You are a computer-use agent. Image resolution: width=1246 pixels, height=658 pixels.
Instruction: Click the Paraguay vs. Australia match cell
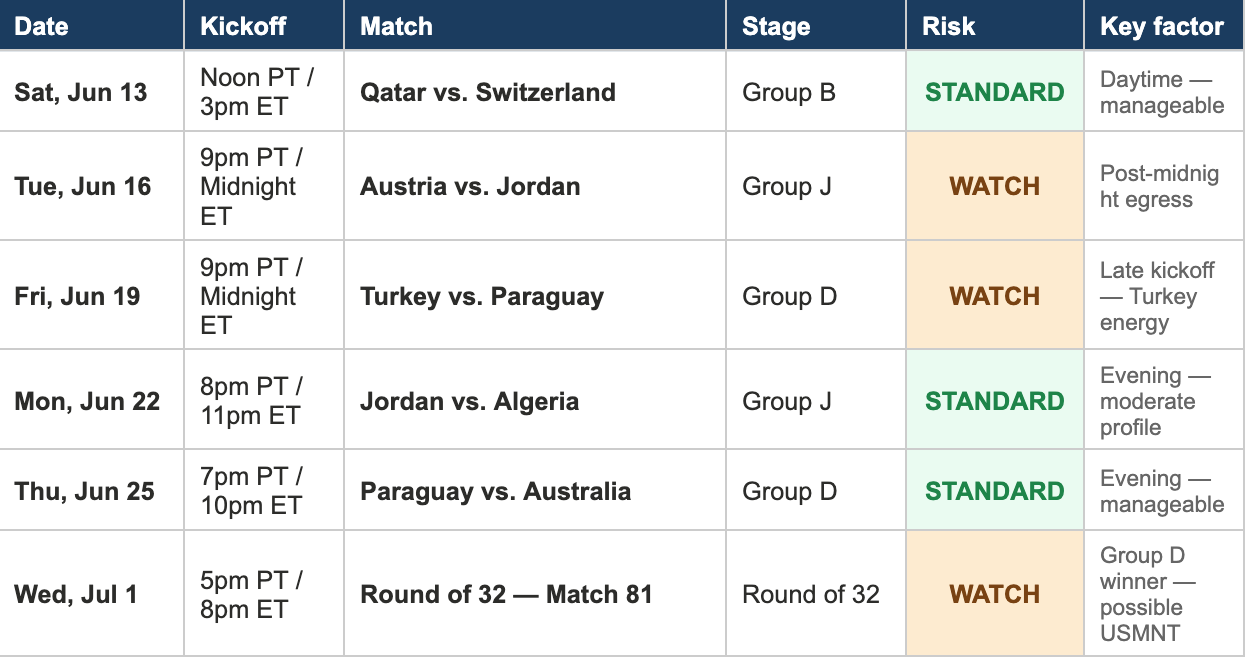535,491
